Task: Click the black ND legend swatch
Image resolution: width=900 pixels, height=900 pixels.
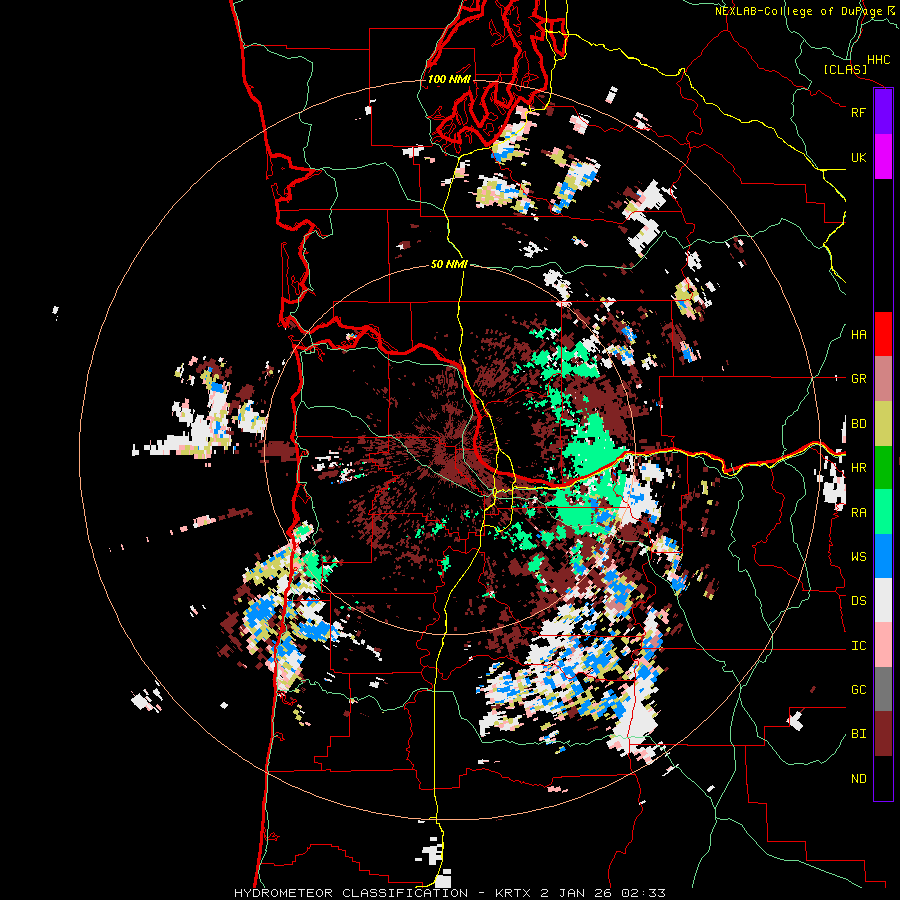Action: tap(883, 778)
